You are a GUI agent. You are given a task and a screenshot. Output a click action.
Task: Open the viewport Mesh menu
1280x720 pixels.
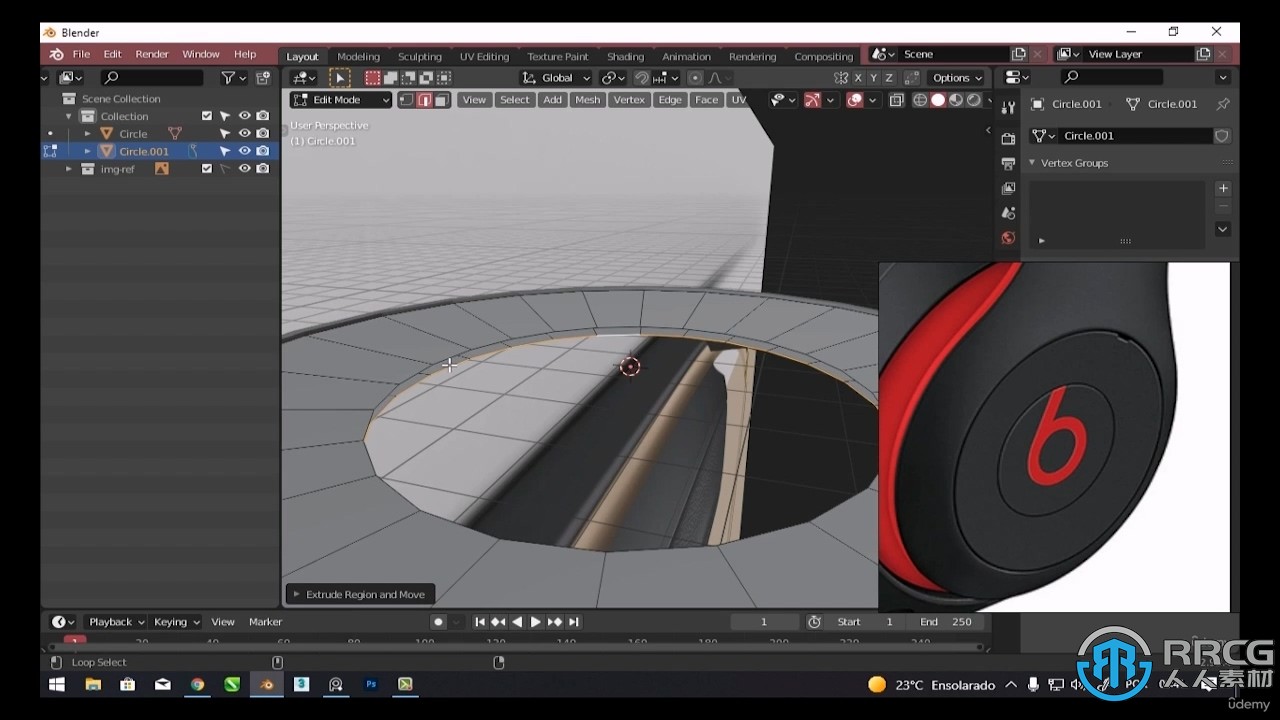[588, 100]
